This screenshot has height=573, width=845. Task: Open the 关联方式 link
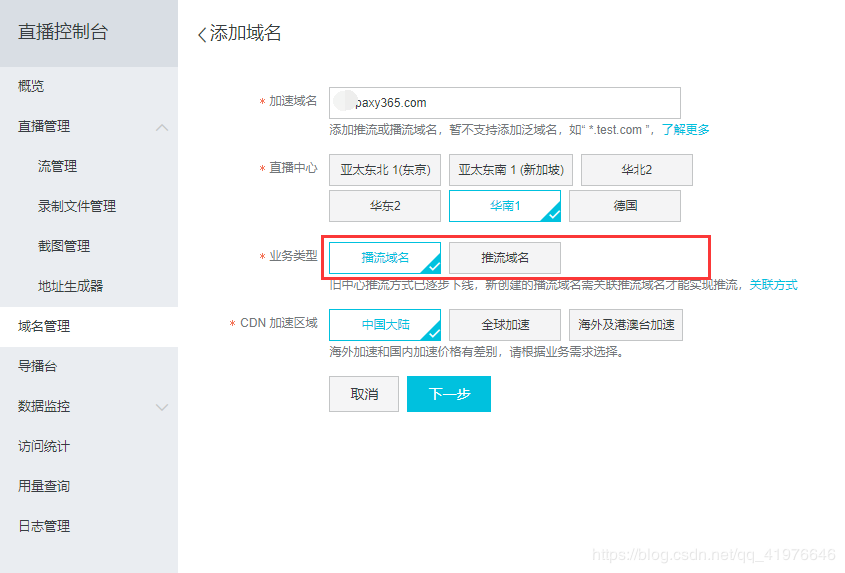773,285
